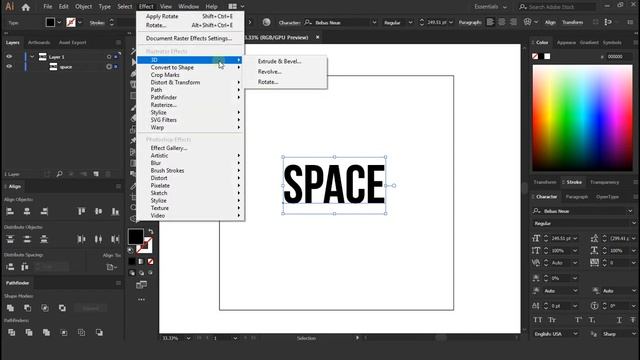Pick a color from the Color spectrum
The height and width of the screenshot is (360, 640).
tap(582, 118)
